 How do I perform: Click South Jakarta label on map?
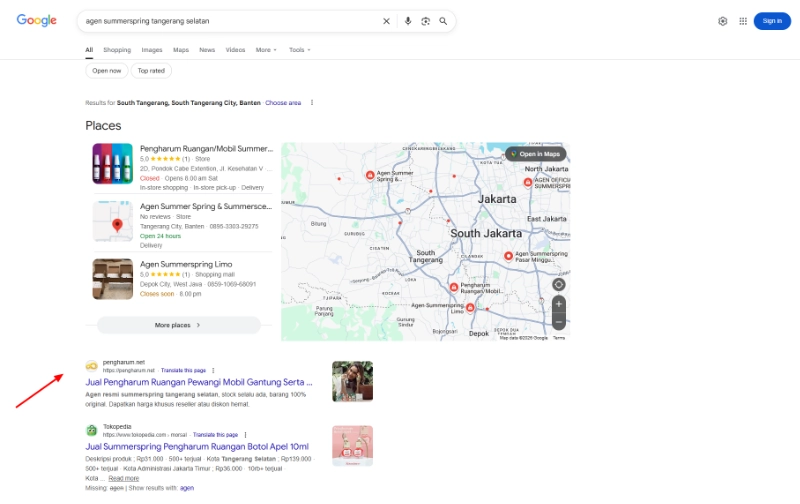click(486, 233)
